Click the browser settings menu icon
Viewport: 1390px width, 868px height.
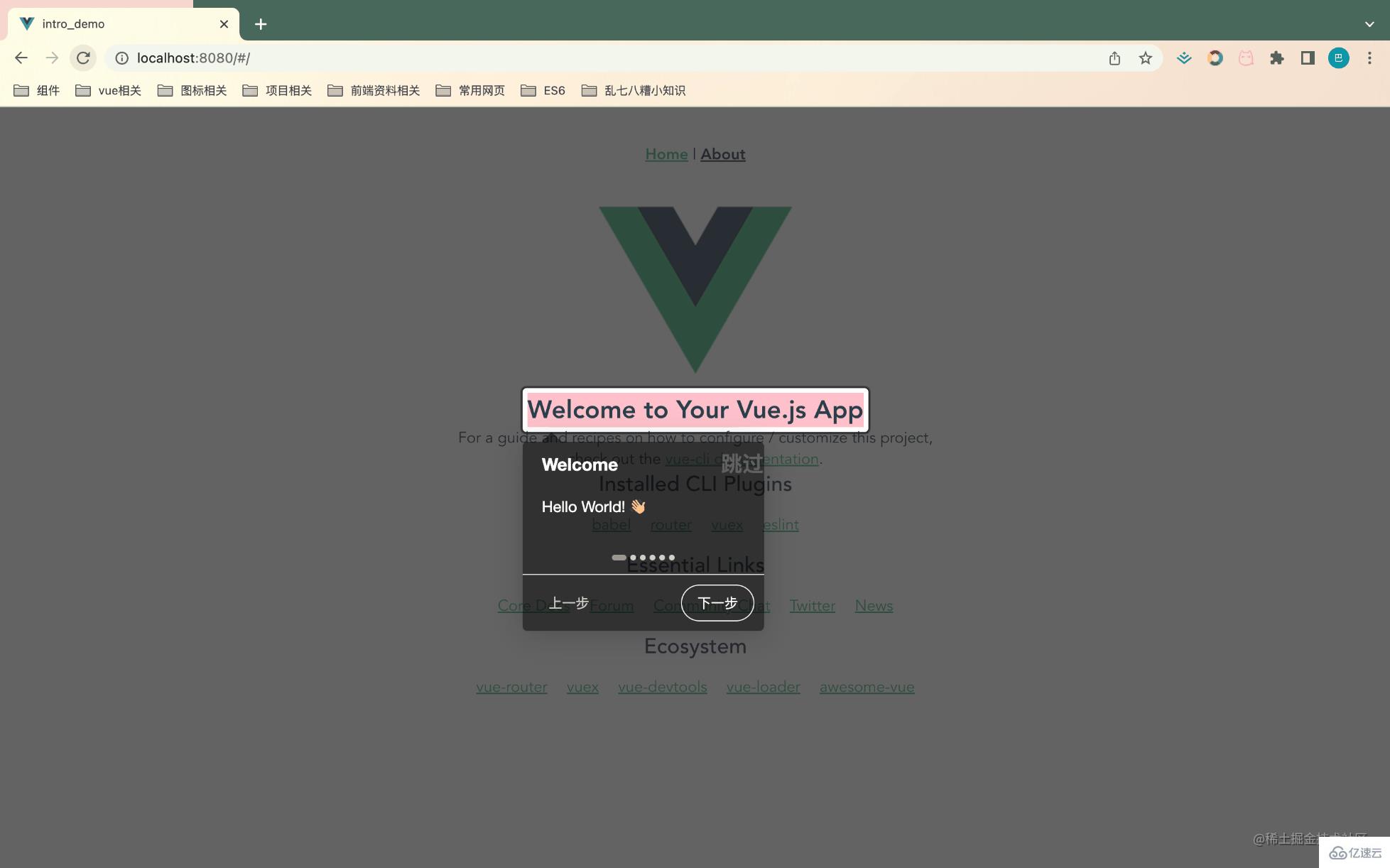tap(1370, 57)
